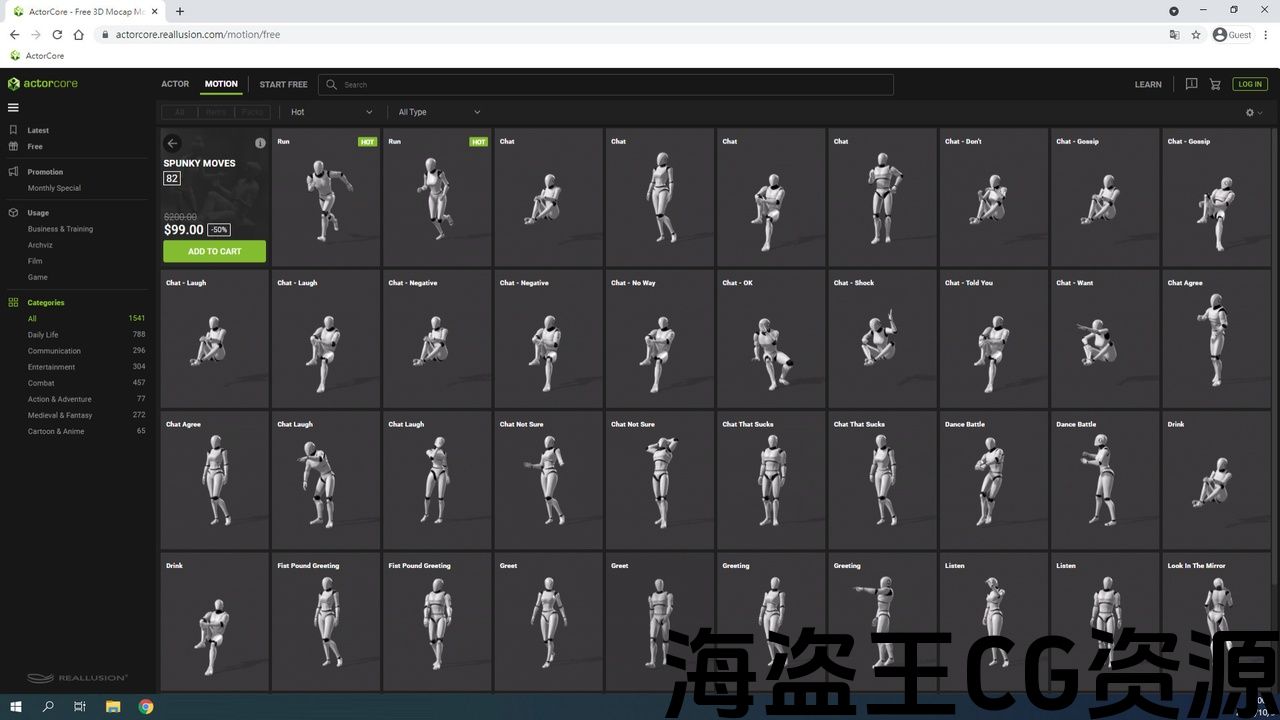Open the shopping cart icon
Viewport: 1280px width, 720px height.
1215,84
